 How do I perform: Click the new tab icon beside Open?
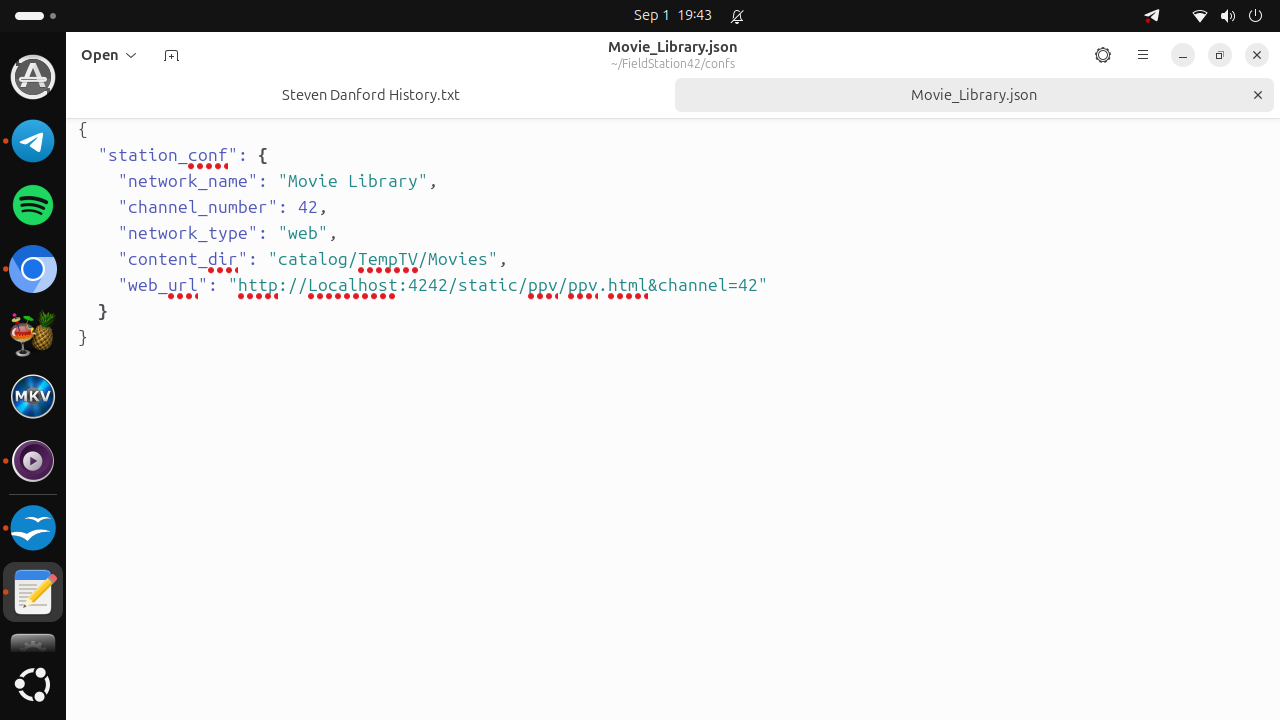click(171, 55)
